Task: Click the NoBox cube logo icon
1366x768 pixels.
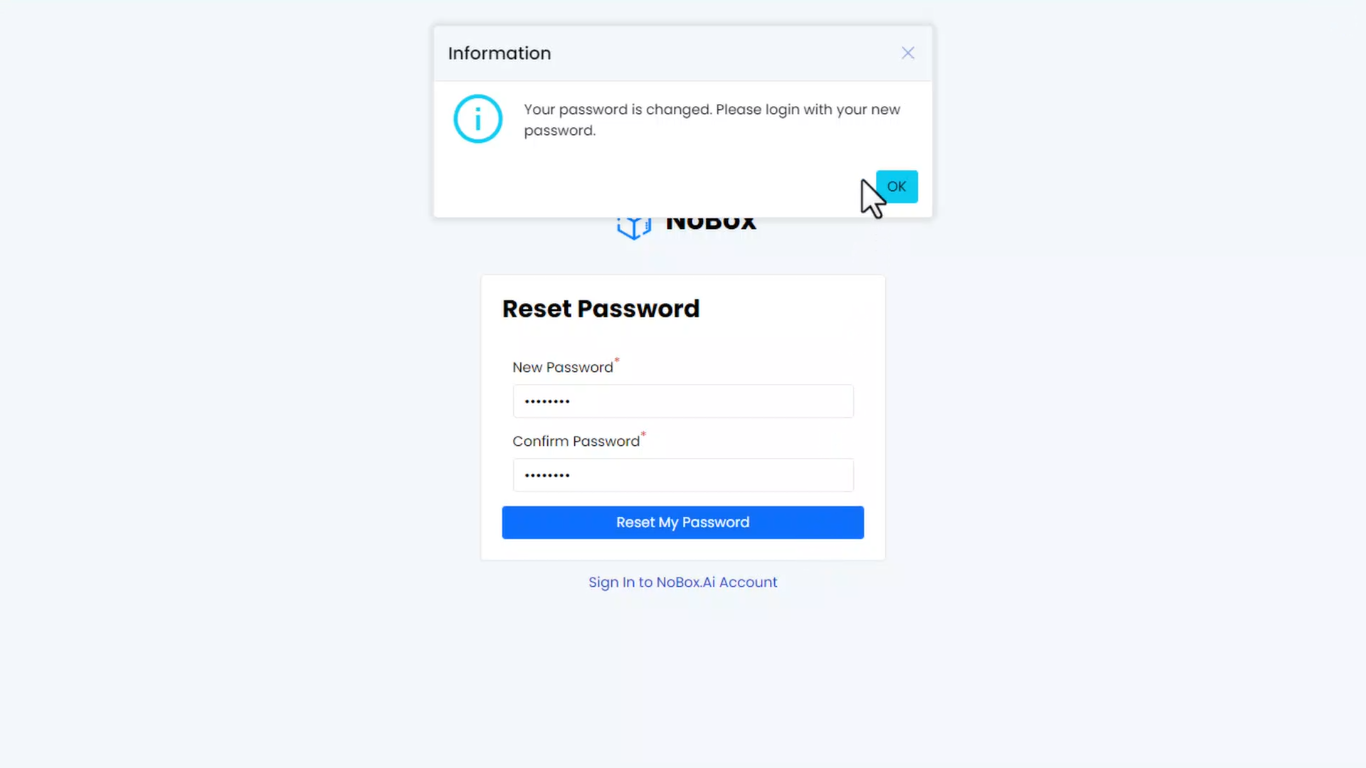Action: tap(634, 227)
